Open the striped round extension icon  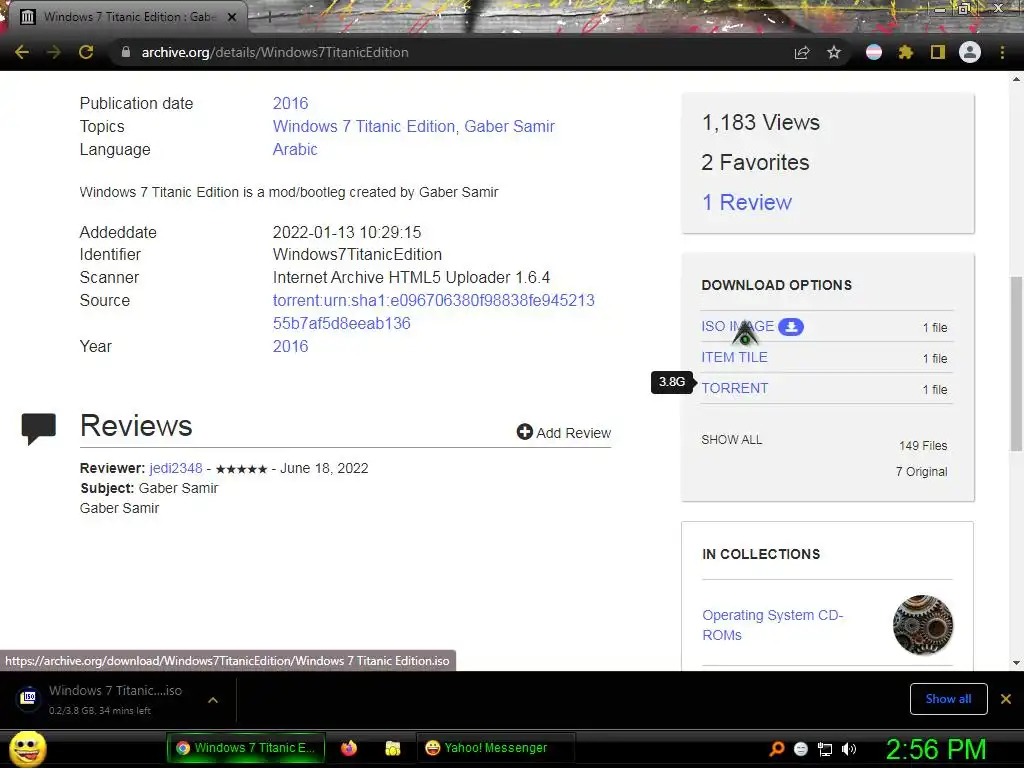point(874,52)
